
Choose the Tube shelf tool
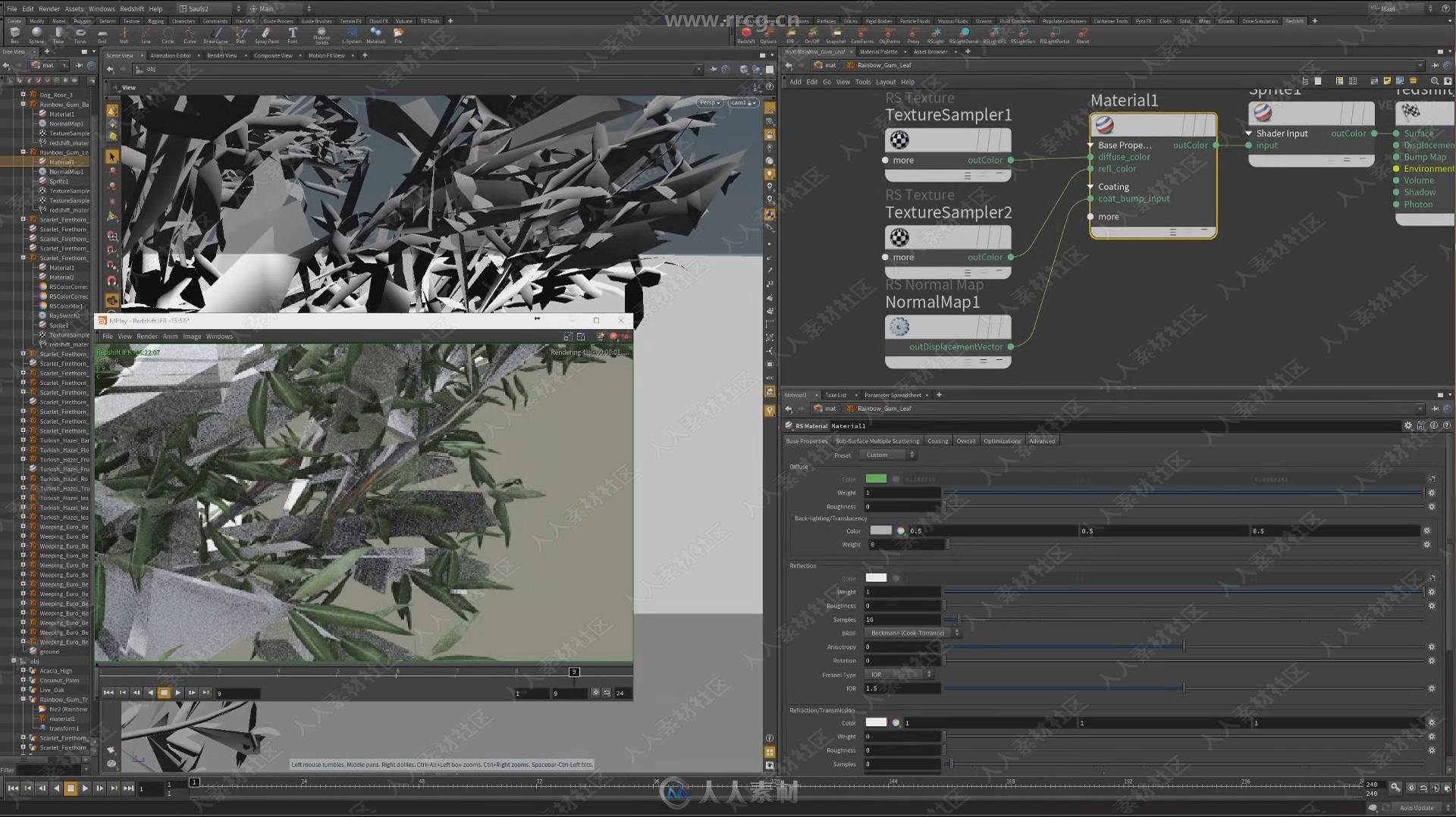[x=58, y=35]
